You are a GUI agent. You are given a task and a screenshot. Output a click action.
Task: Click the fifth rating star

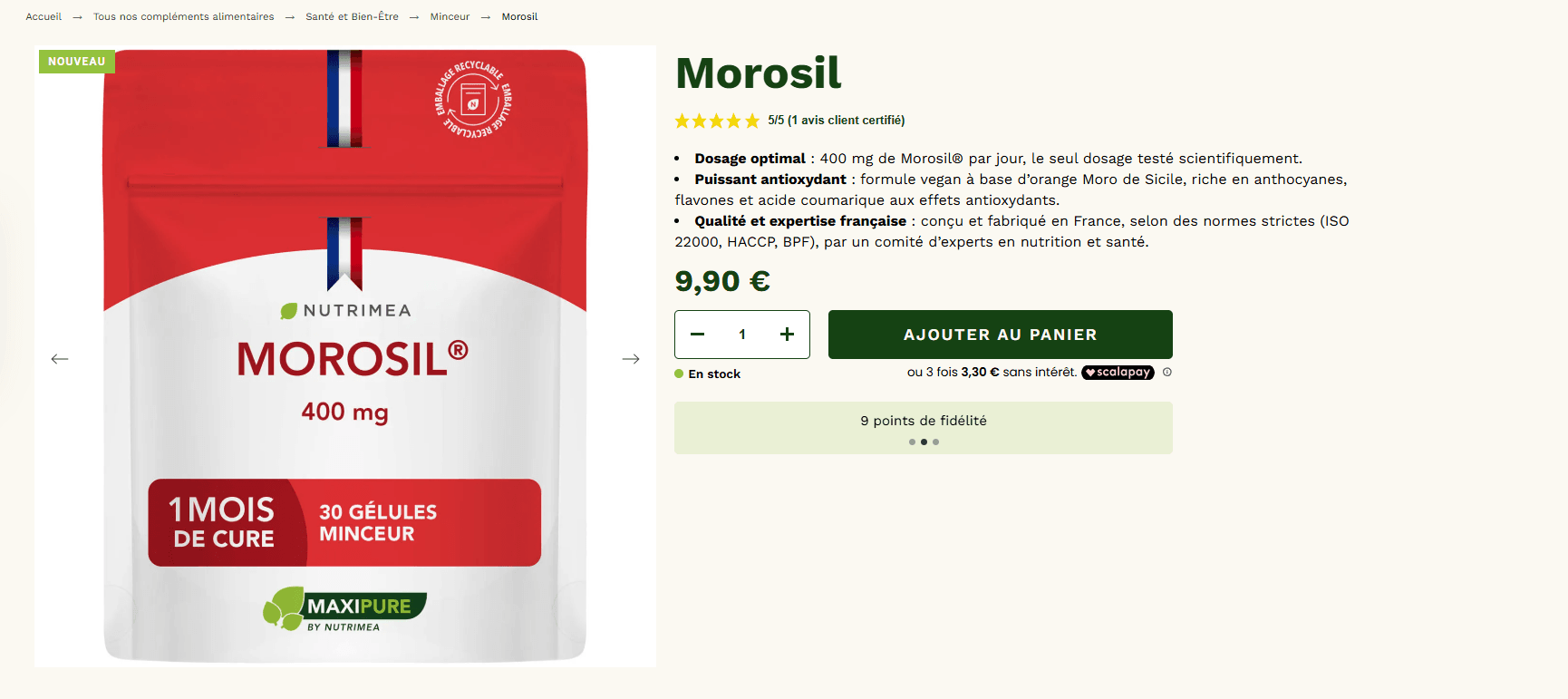pos(753,120)
